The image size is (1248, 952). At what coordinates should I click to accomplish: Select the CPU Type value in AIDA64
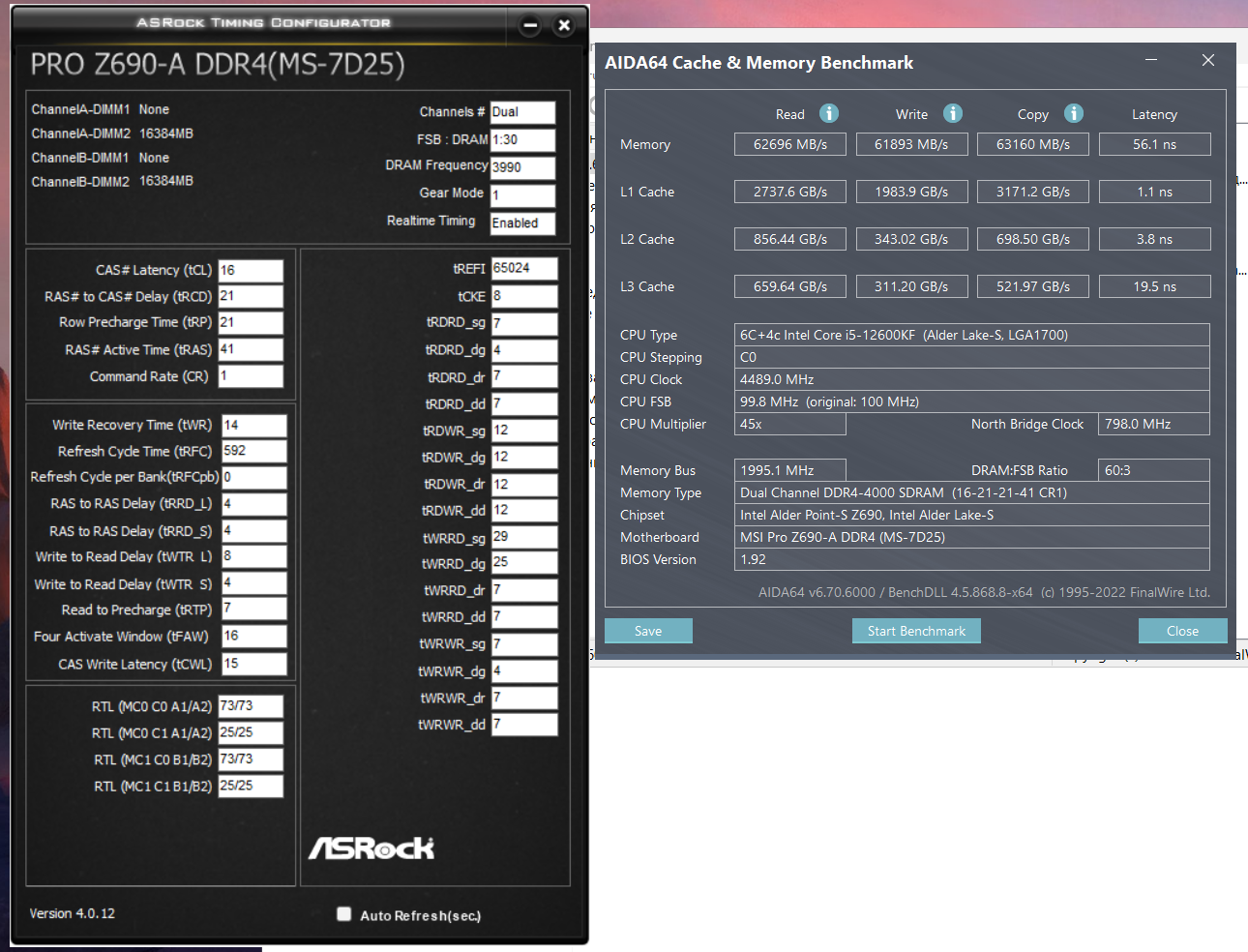tap(972, 335)
